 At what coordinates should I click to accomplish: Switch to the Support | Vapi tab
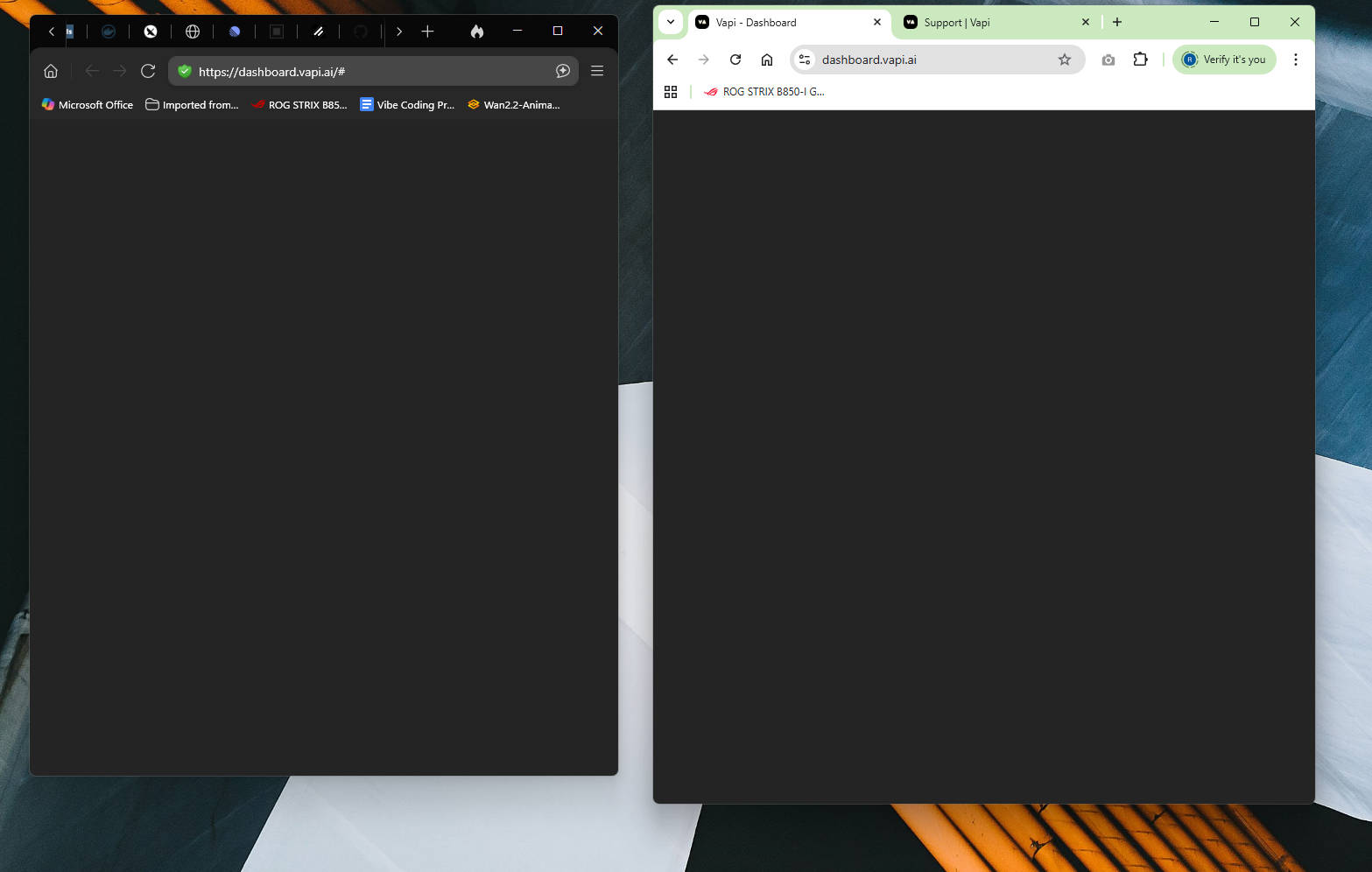(x=996, y=23)
